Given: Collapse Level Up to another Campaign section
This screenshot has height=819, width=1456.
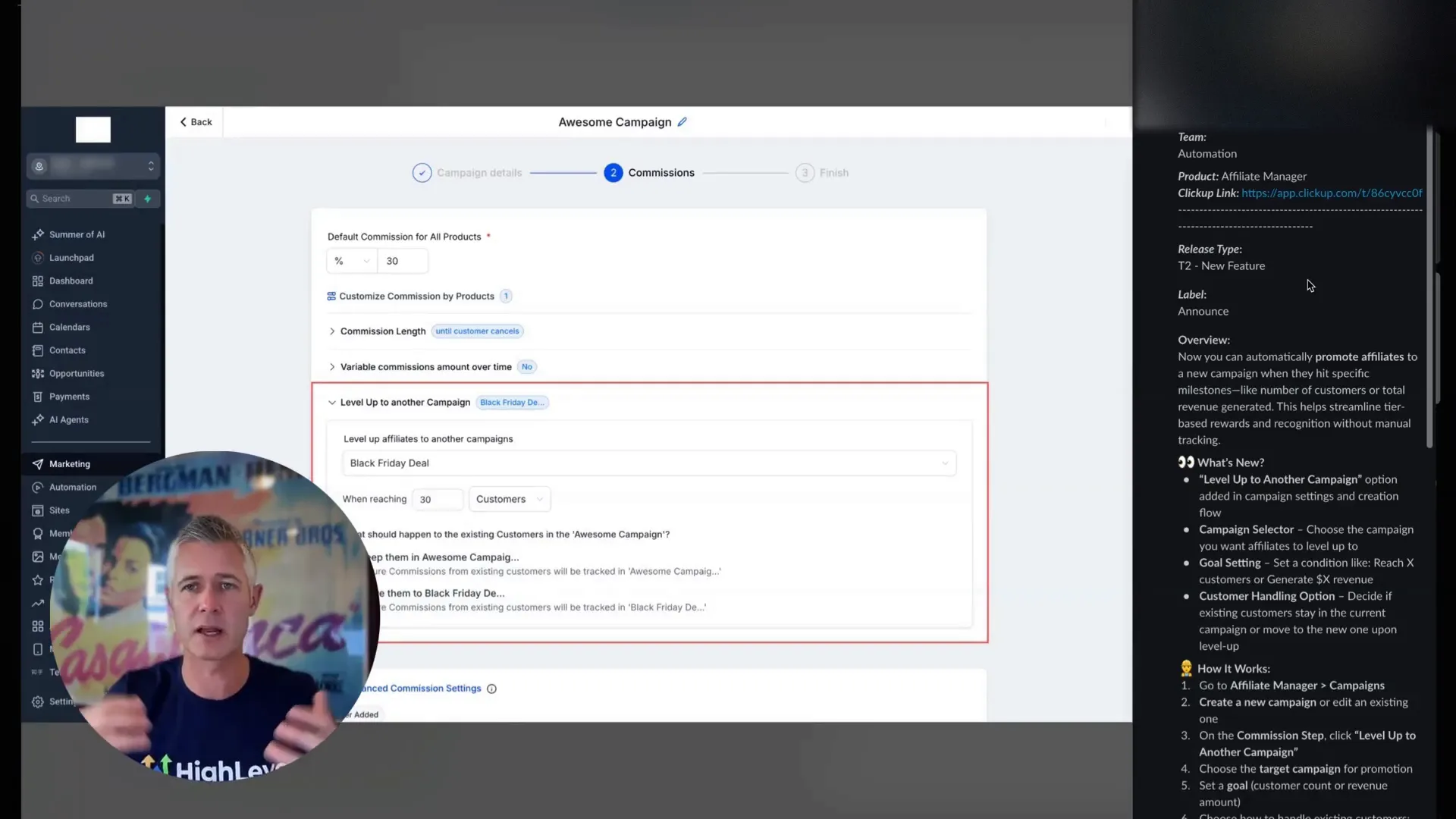Looking at the screenshot, I should click(x=331, y=403).
